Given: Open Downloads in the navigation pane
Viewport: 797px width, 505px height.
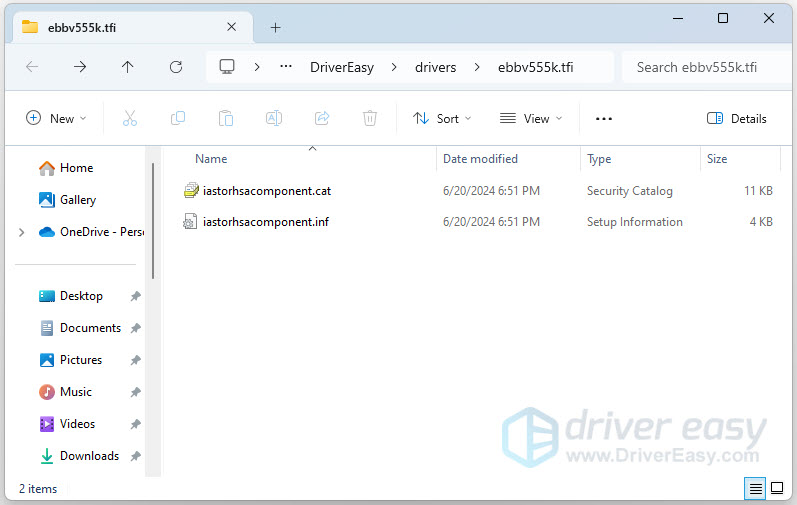Looking at the screenshot, I should (x=89, y=456).
